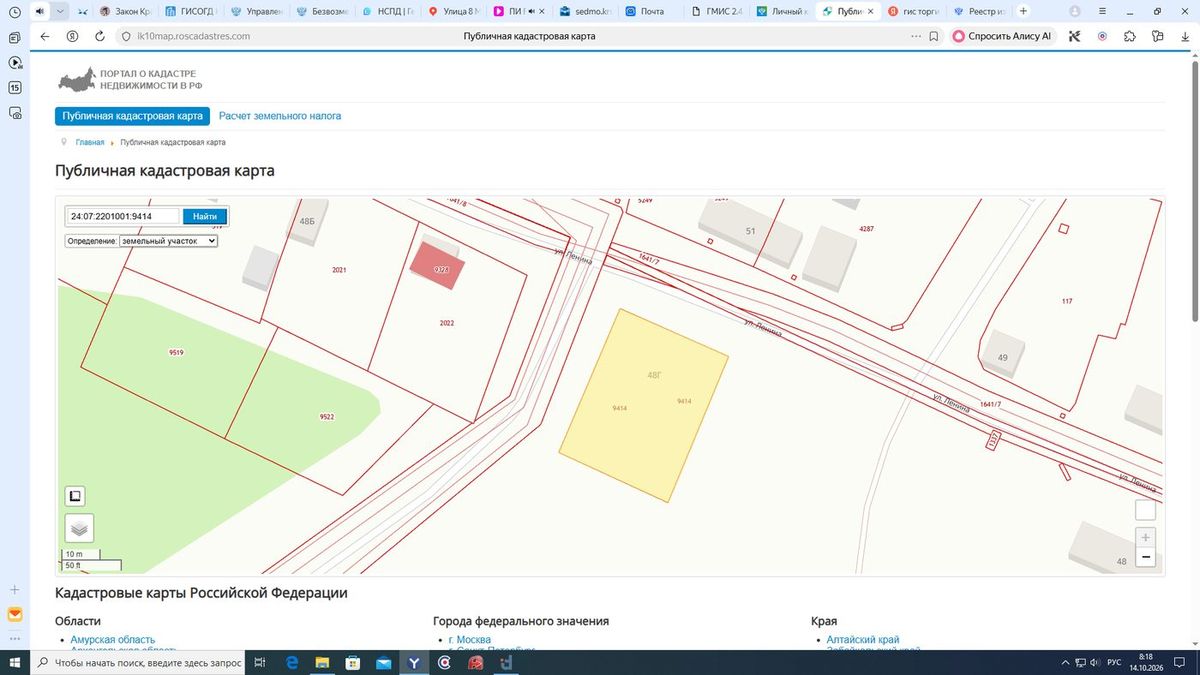Select Публичная кадастровая карта tab
The image size is (1200, 675).
click(x=132, y=116)
